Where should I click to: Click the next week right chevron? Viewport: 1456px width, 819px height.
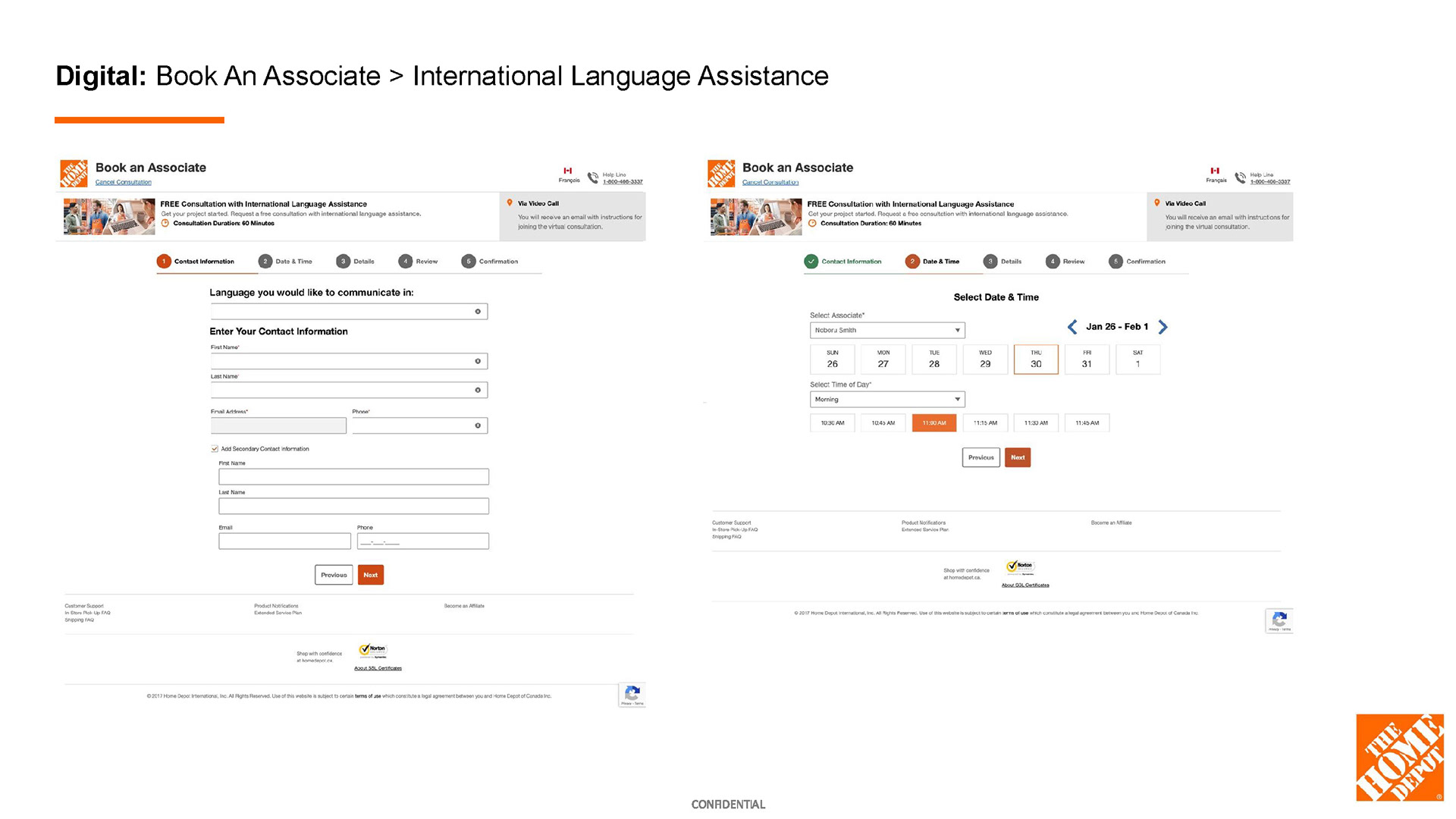(1163, 327)
